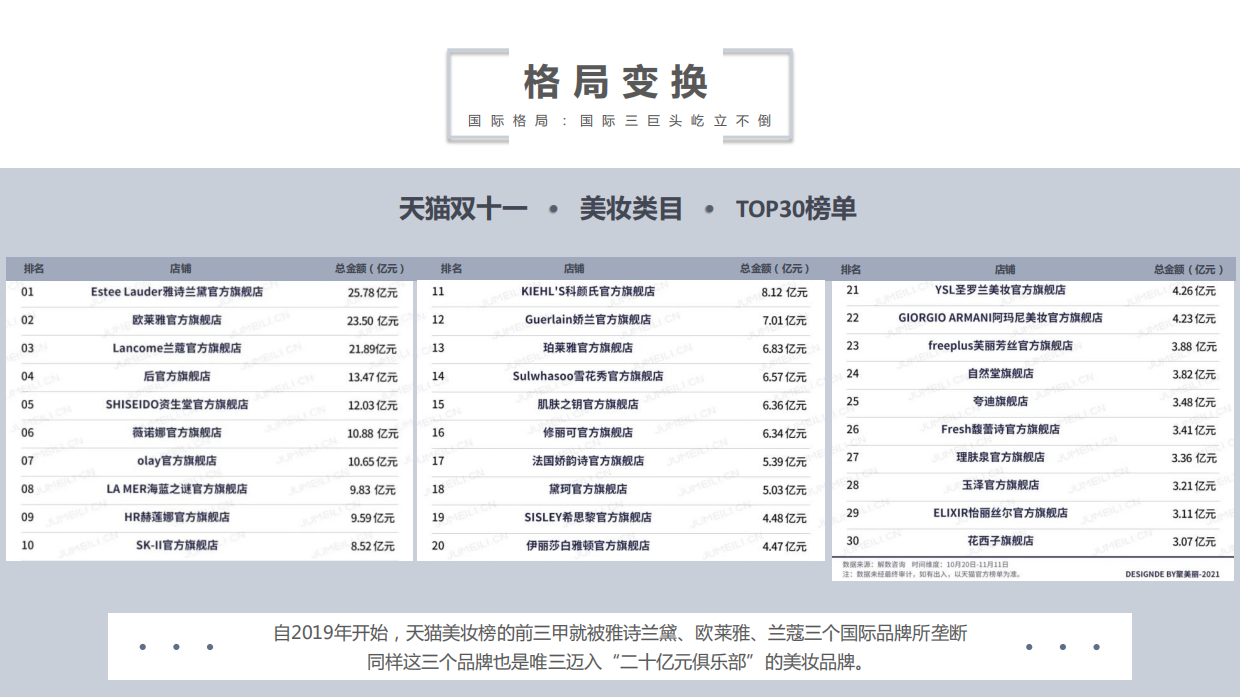The height and width of the screenshot is (697, 1240).
Task: Select 珀莱雅官方旗舰店 row
Action: click(621, 349)
